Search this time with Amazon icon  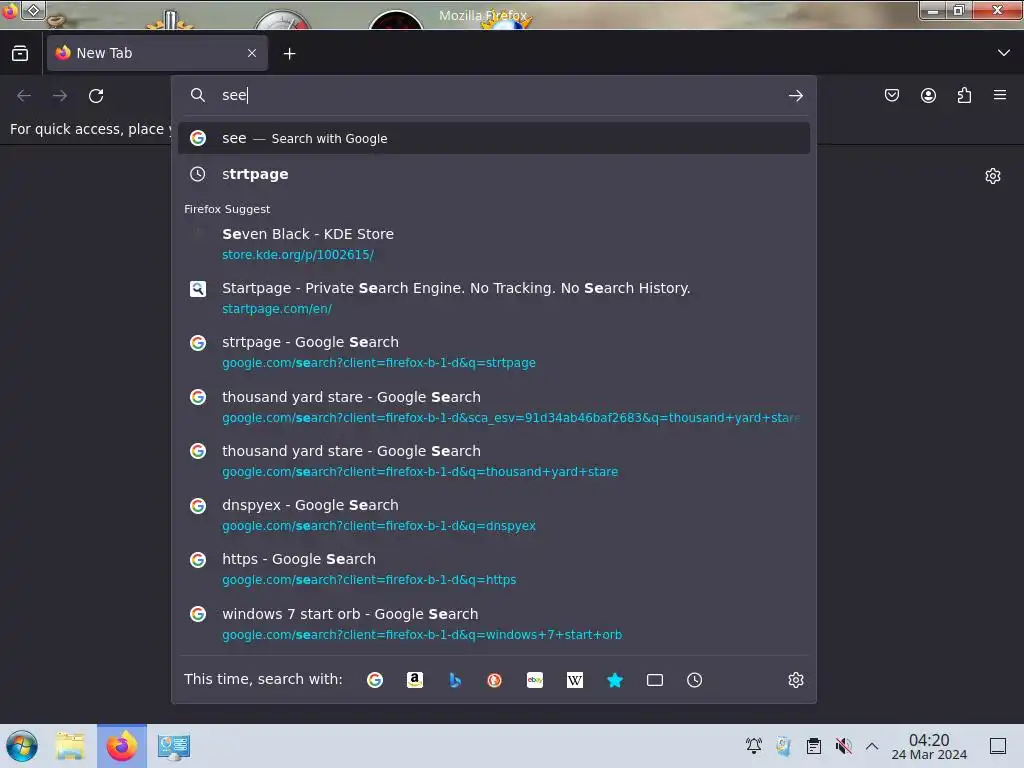(415, 680)
